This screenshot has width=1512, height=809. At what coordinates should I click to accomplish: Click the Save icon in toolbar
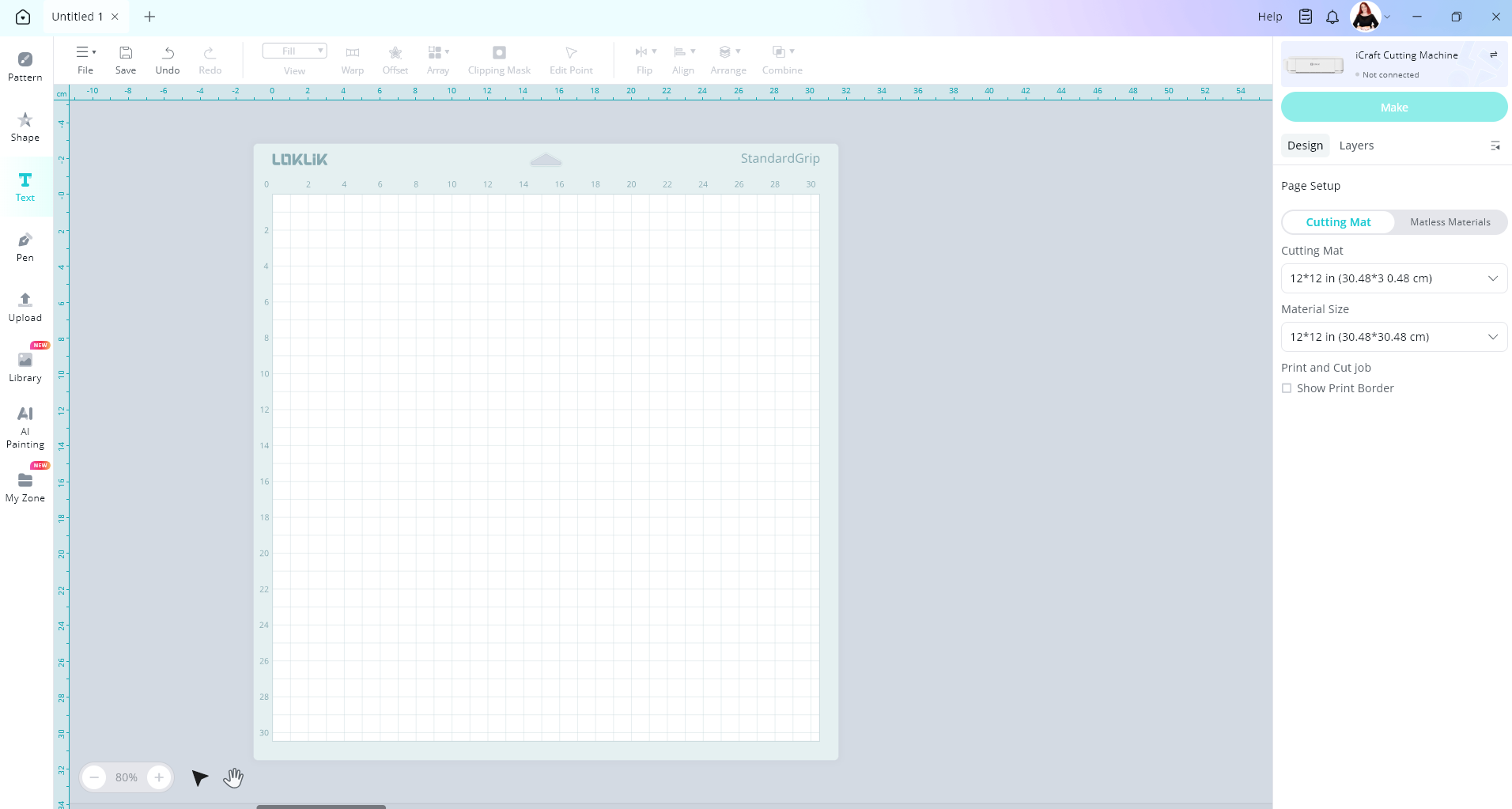click(x=126, y=59)
